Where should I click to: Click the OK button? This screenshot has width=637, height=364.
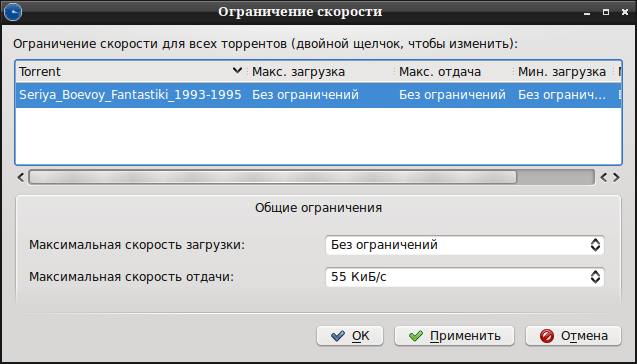350,336
